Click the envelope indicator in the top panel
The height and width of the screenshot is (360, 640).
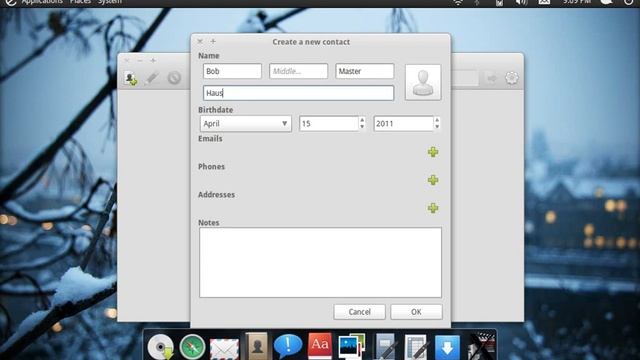(544, 2)
